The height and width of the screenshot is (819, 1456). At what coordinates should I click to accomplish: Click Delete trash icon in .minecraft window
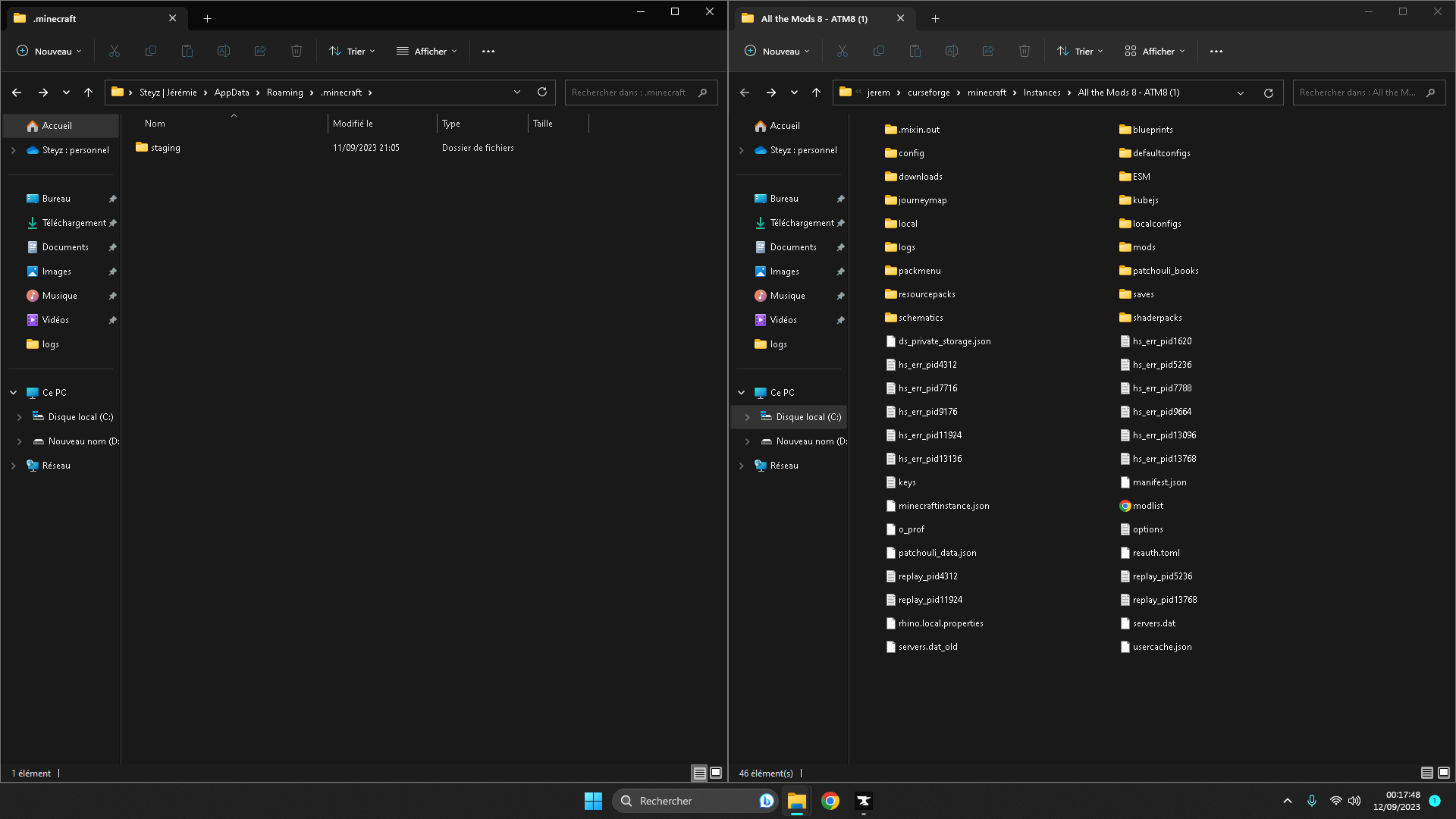coord(297,51)
